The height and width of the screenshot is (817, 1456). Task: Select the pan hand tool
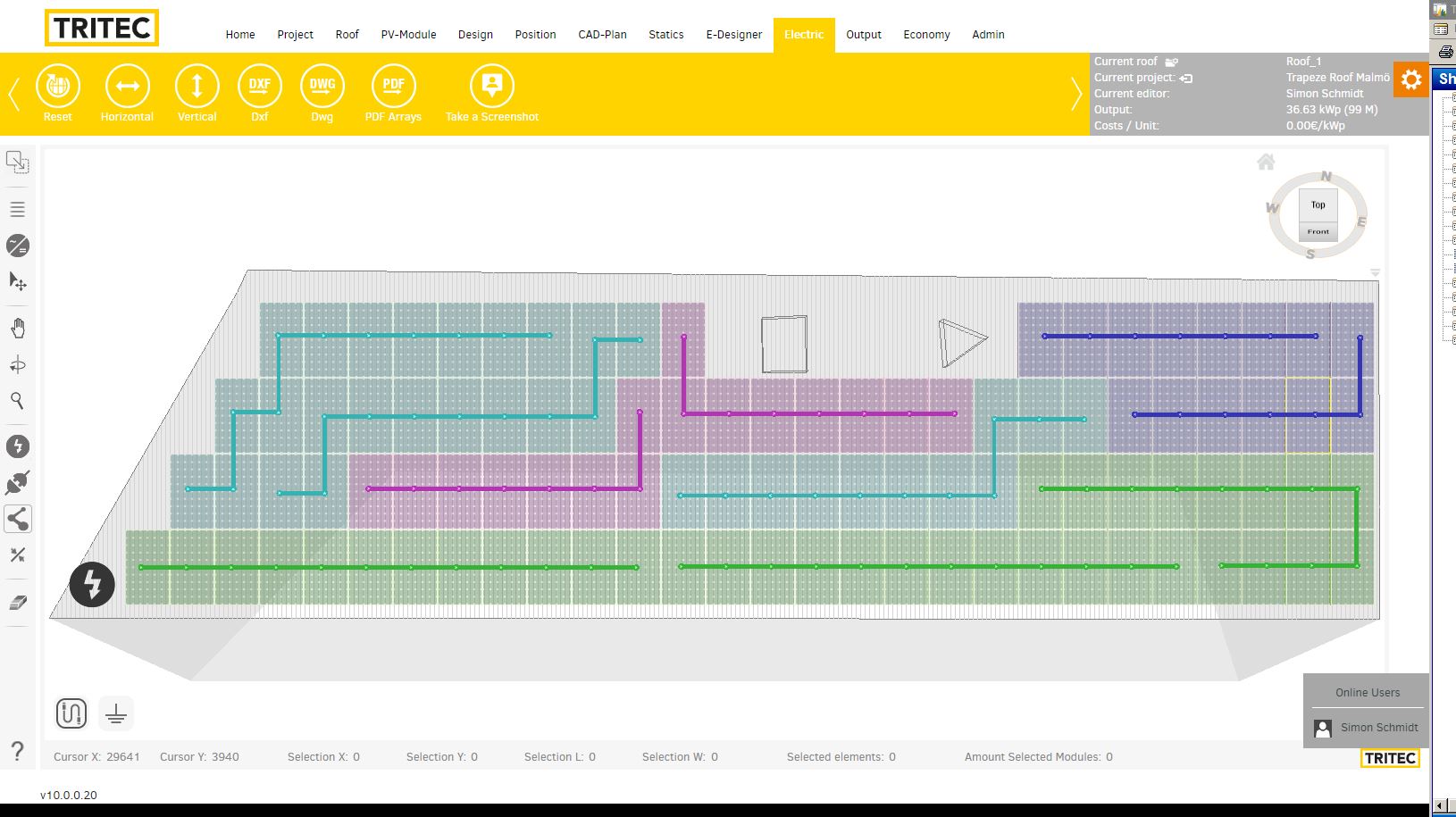pos(18,329)
